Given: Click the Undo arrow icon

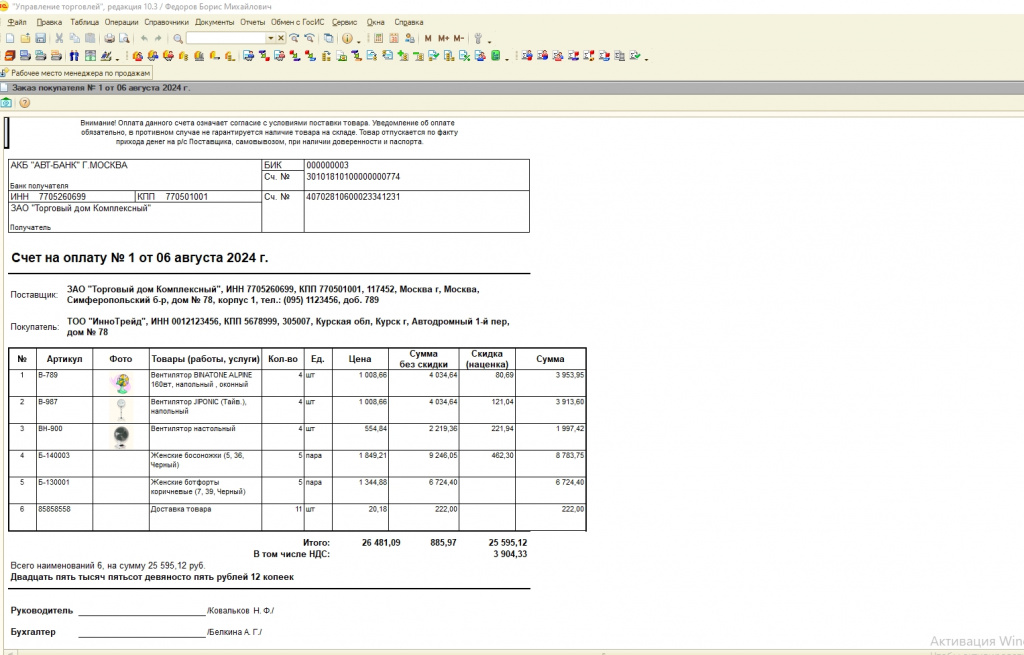Looking at the screenshot, I should point(144,38).
